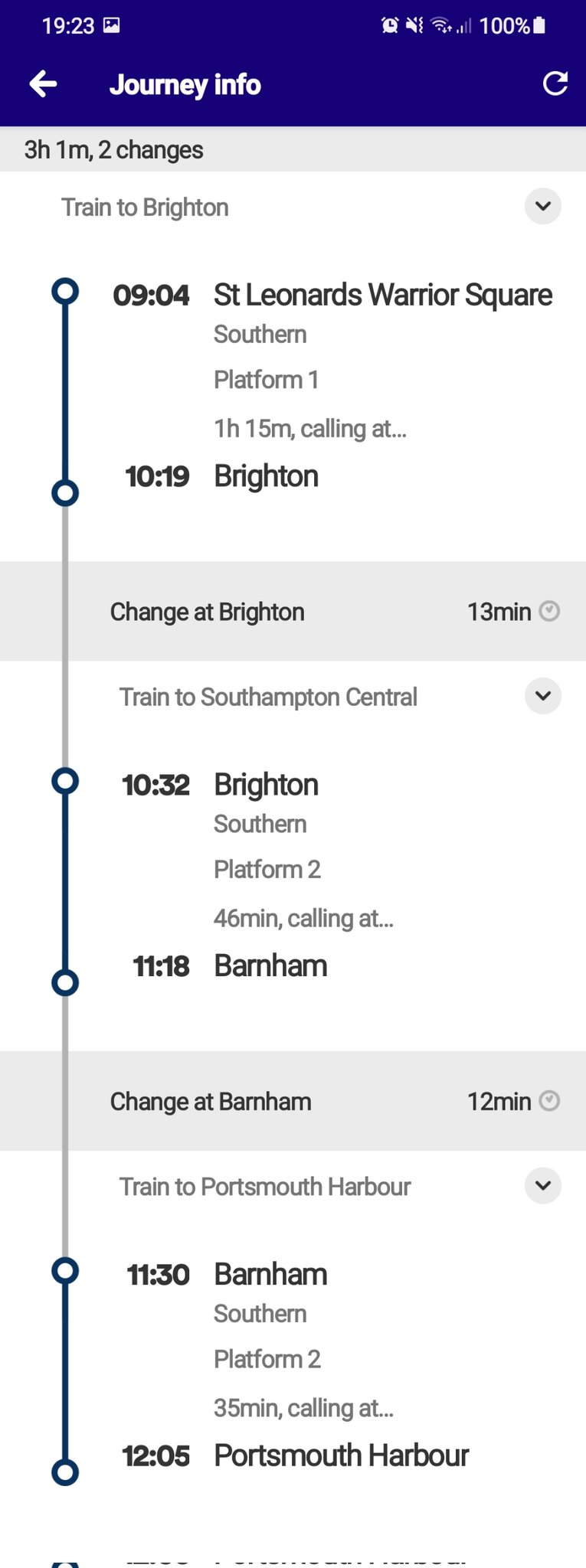Viewport: 586px width, 1568px height.
Task: Tap the image notification icon
Action: point(112,26)
